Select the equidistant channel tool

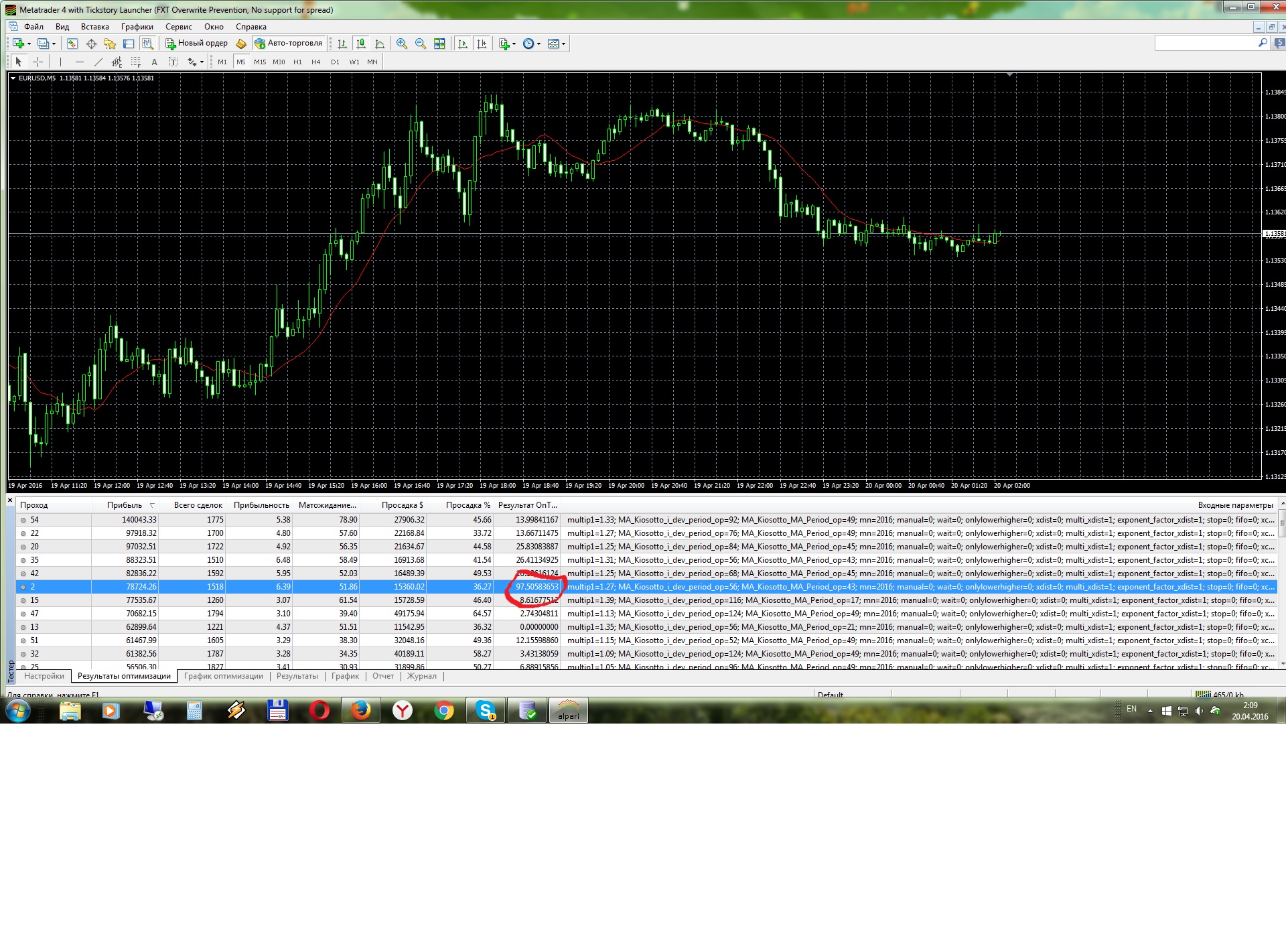(117, 62)
